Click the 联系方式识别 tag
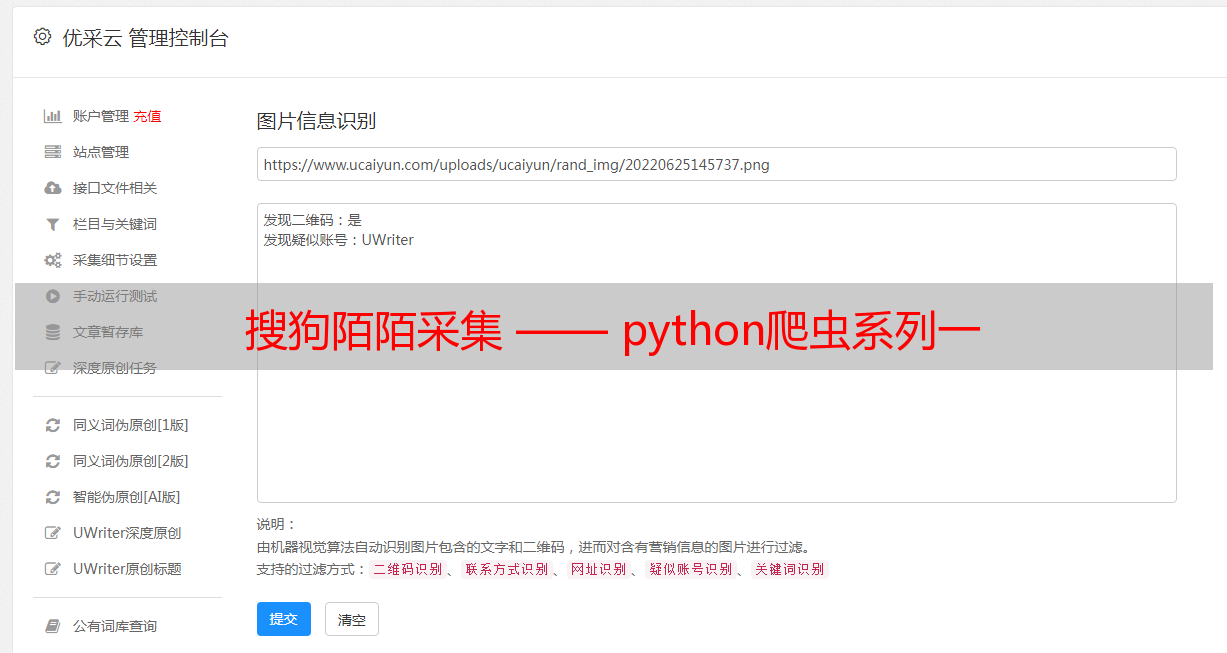 point(506,569)
